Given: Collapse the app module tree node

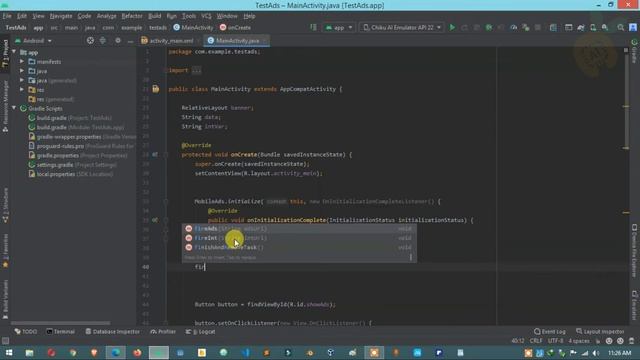Looking at the screenshot, I should 14,52.
